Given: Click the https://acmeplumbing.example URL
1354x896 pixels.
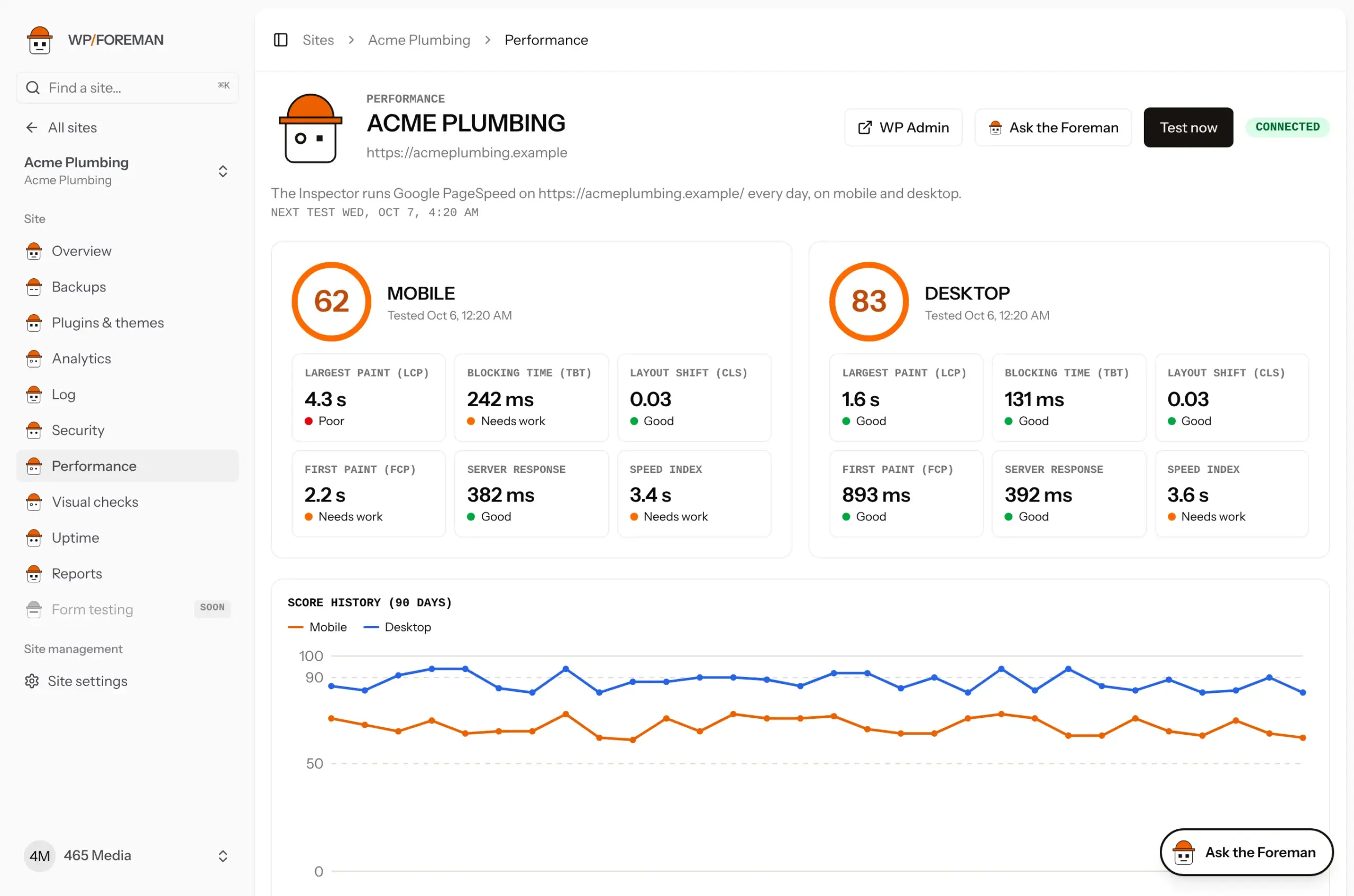Looking at the screenshot, I should tap(466, 152).
